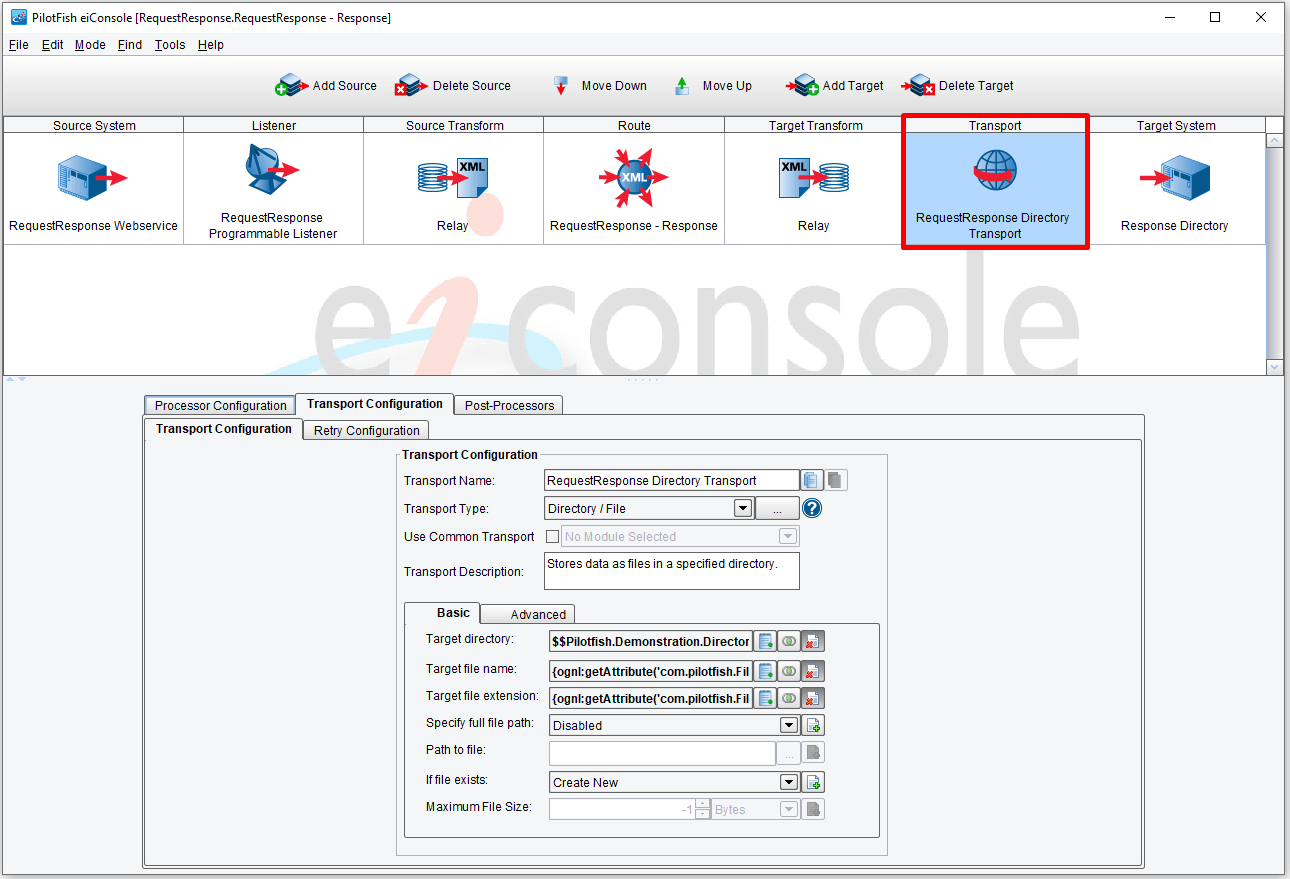
Task: Click the add-property icon beside If file exists
Action: click(813, 782)
